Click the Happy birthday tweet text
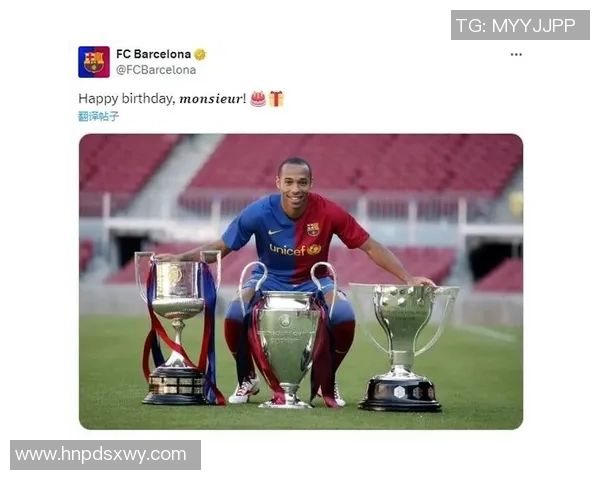 (162, 99)
